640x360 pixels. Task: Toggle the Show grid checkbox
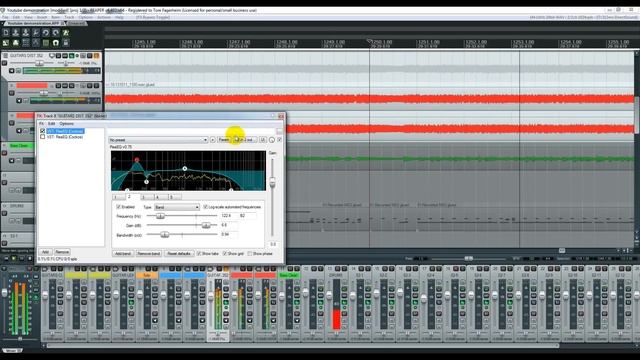[x=224, y=253]
